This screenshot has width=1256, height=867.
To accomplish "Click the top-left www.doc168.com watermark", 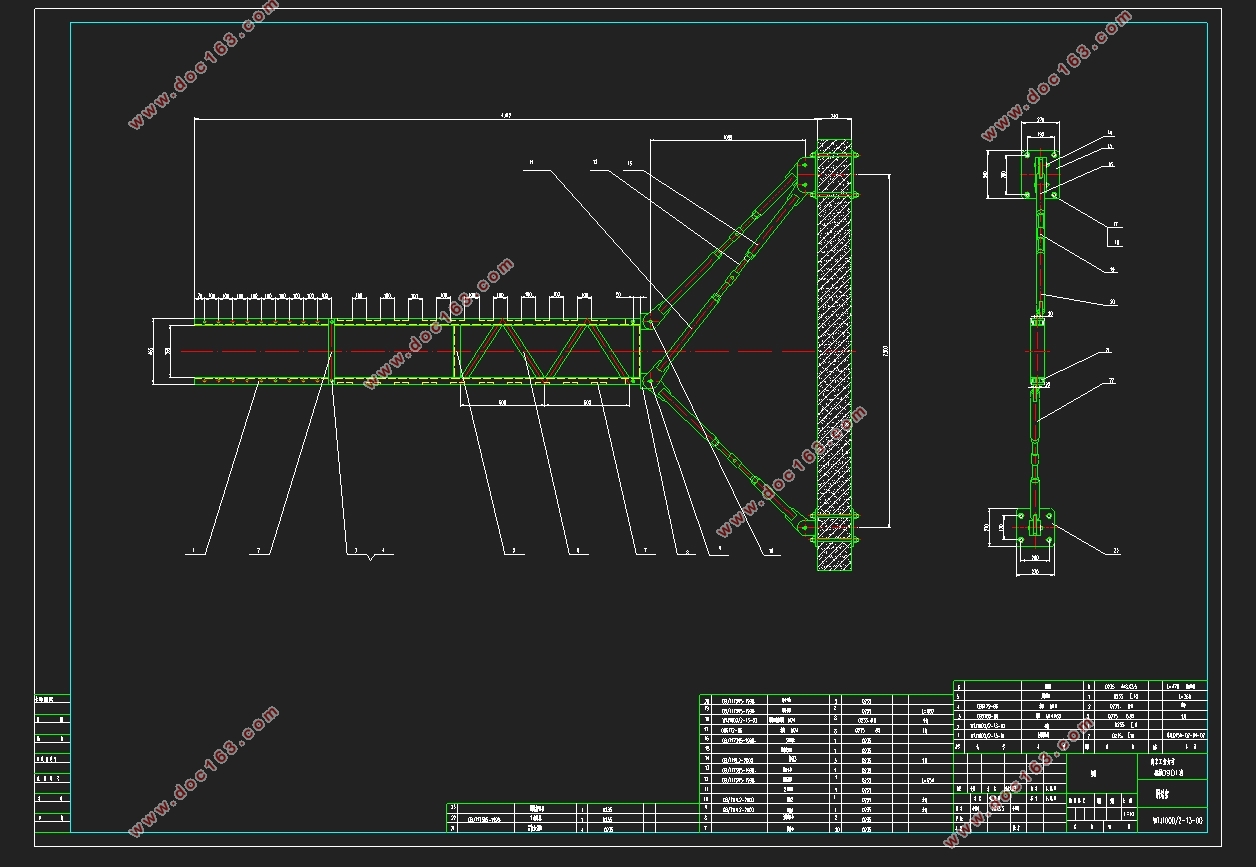I will pos(202,65).
